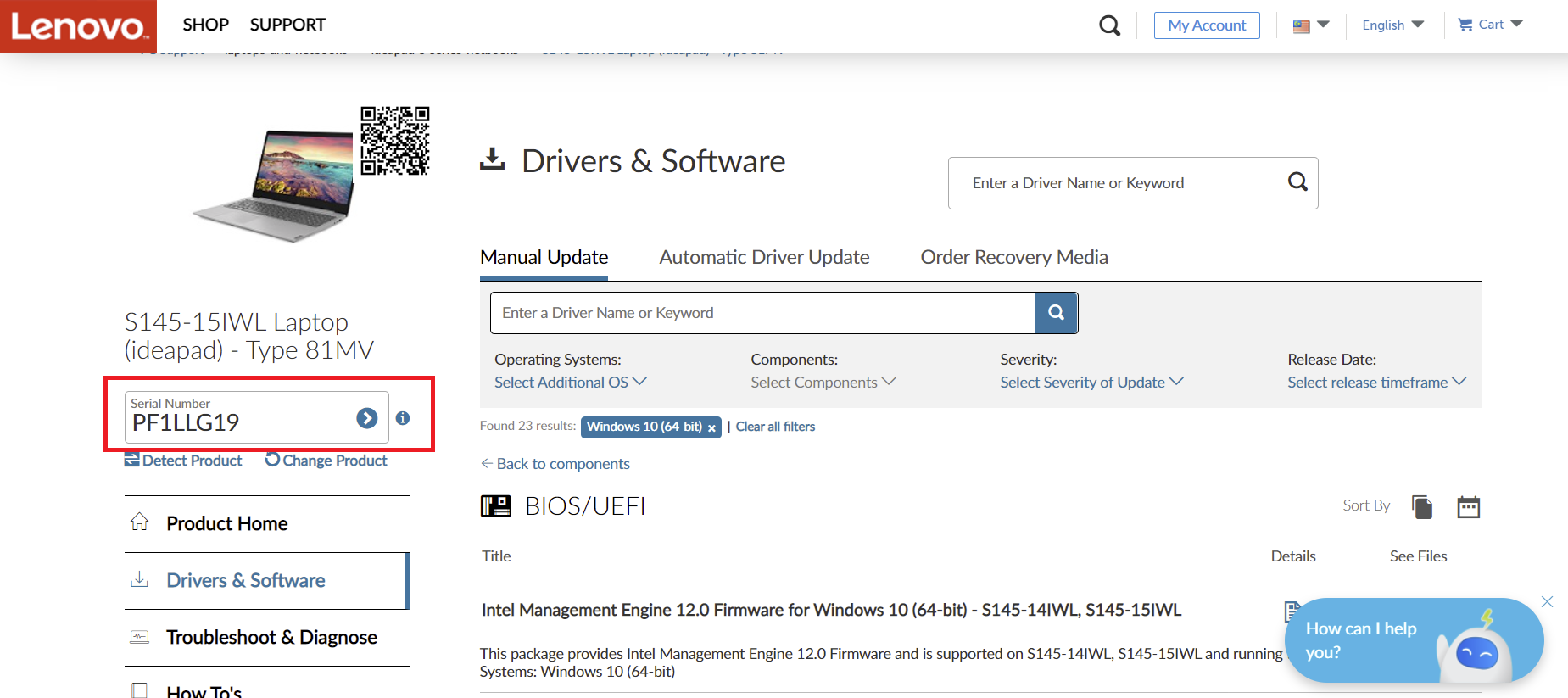Open Select release timeframe dropdown

pos(1375,383)
